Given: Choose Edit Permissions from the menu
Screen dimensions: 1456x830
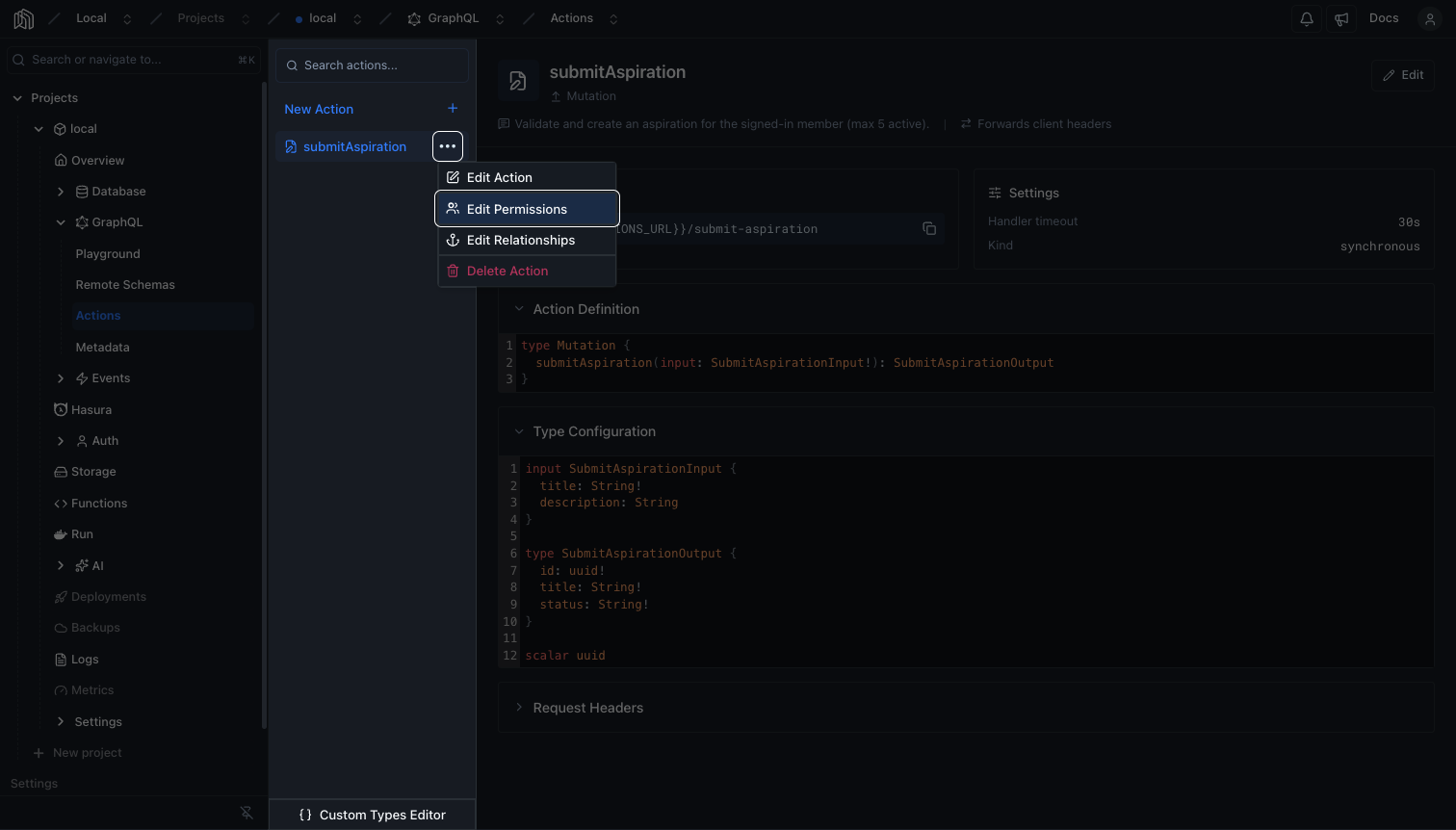Looking at the screenshot, I should [x=527, y=209].
